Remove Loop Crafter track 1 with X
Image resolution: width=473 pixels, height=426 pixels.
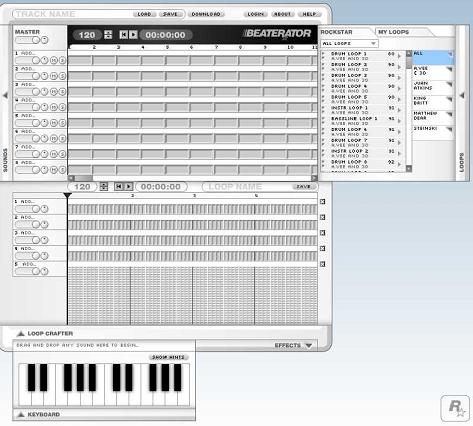[322, 202]
